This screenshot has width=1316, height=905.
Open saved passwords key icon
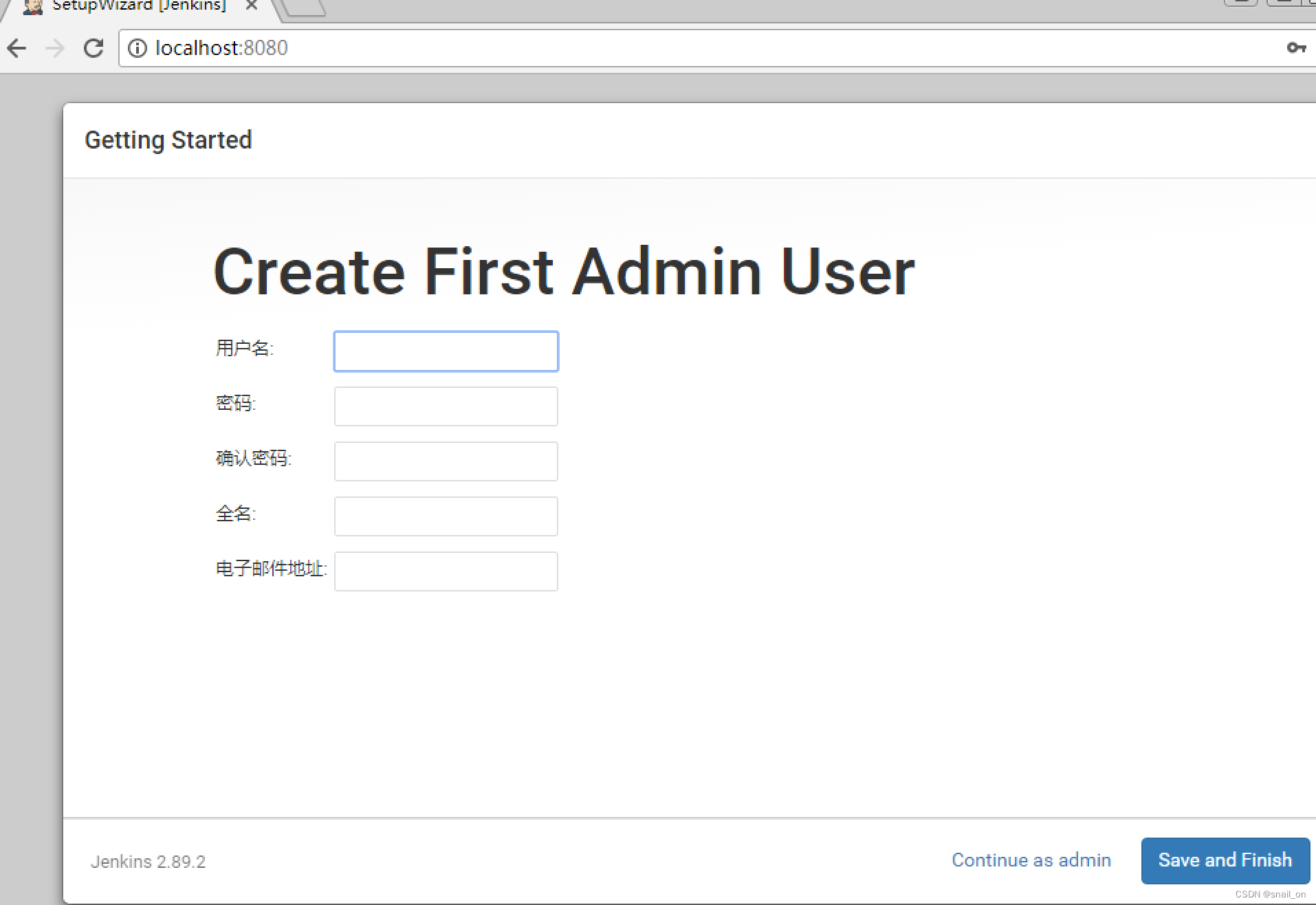(1296, 47)
